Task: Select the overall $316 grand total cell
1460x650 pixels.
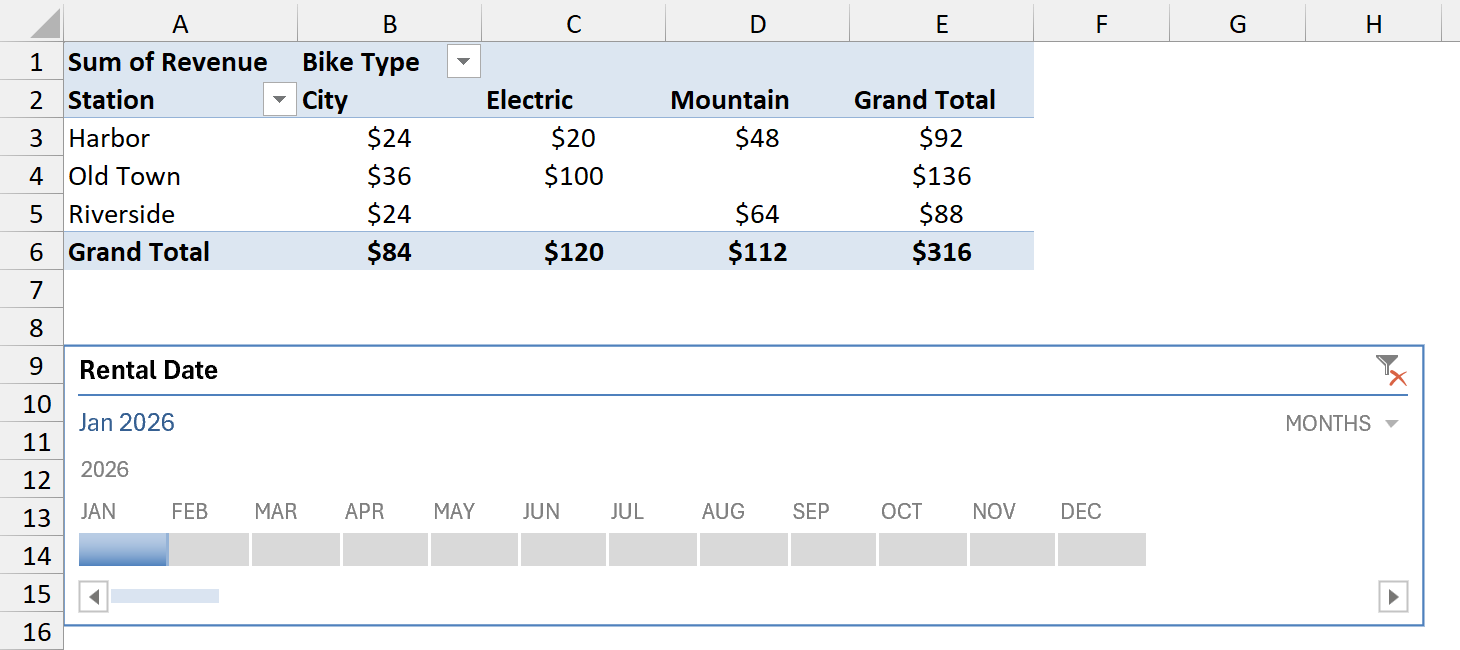Action: click(x=942, y=252)
